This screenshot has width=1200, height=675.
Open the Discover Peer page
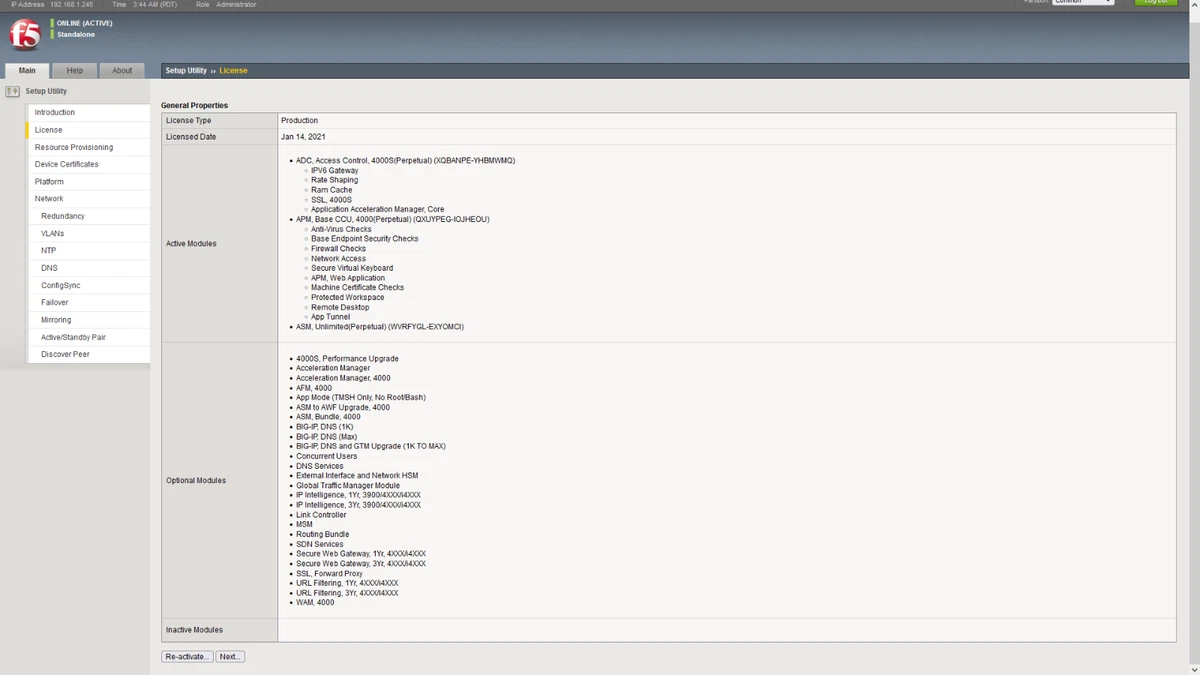click(x=65, y=354)
